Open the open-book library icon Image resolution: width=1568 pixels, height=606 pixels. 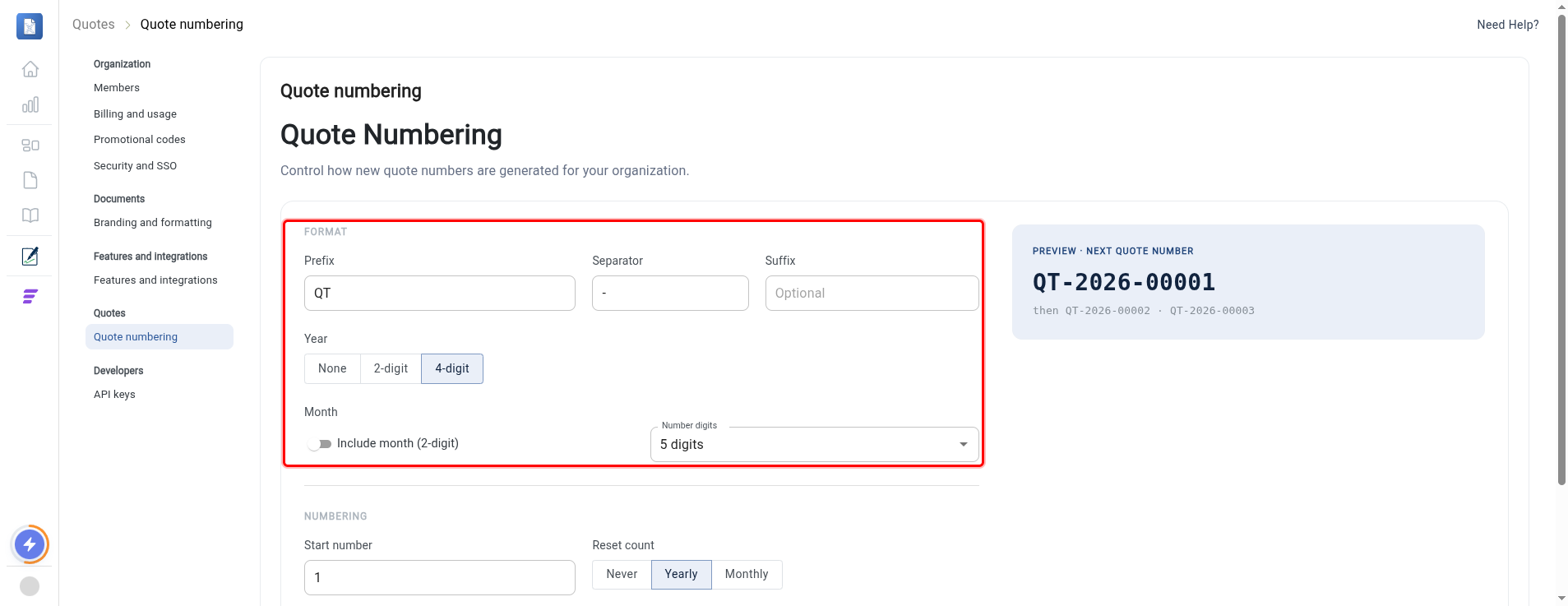tap(30, 215)
